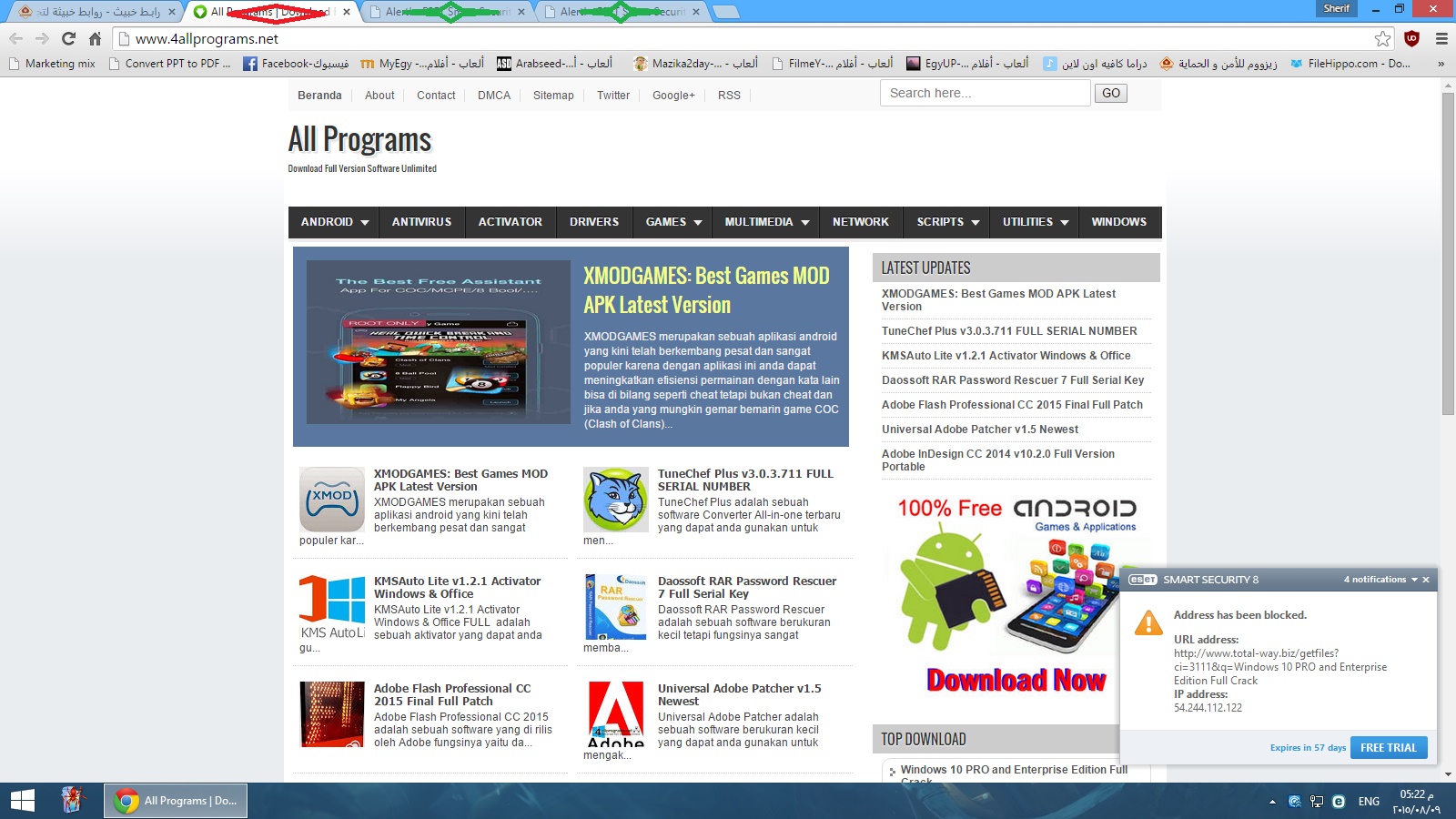Image resolution: width=1456 pixels, height=819 pixels.
Task: Open a new browser tab
Action: [x=725, y=12]
